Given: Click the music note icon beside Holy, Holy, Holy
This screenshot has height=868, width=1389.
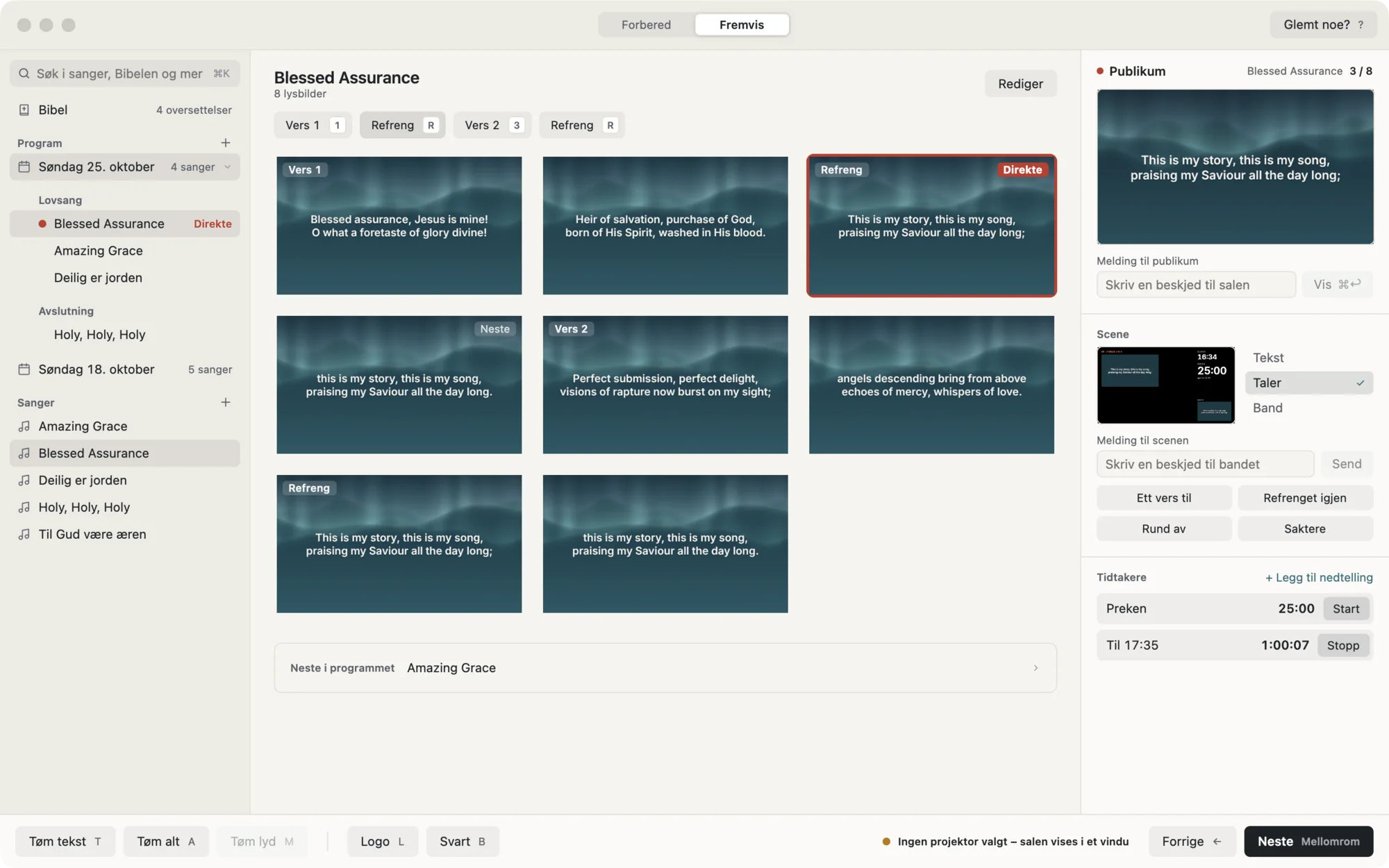Looking at the screenshot, I should point(24,508).
